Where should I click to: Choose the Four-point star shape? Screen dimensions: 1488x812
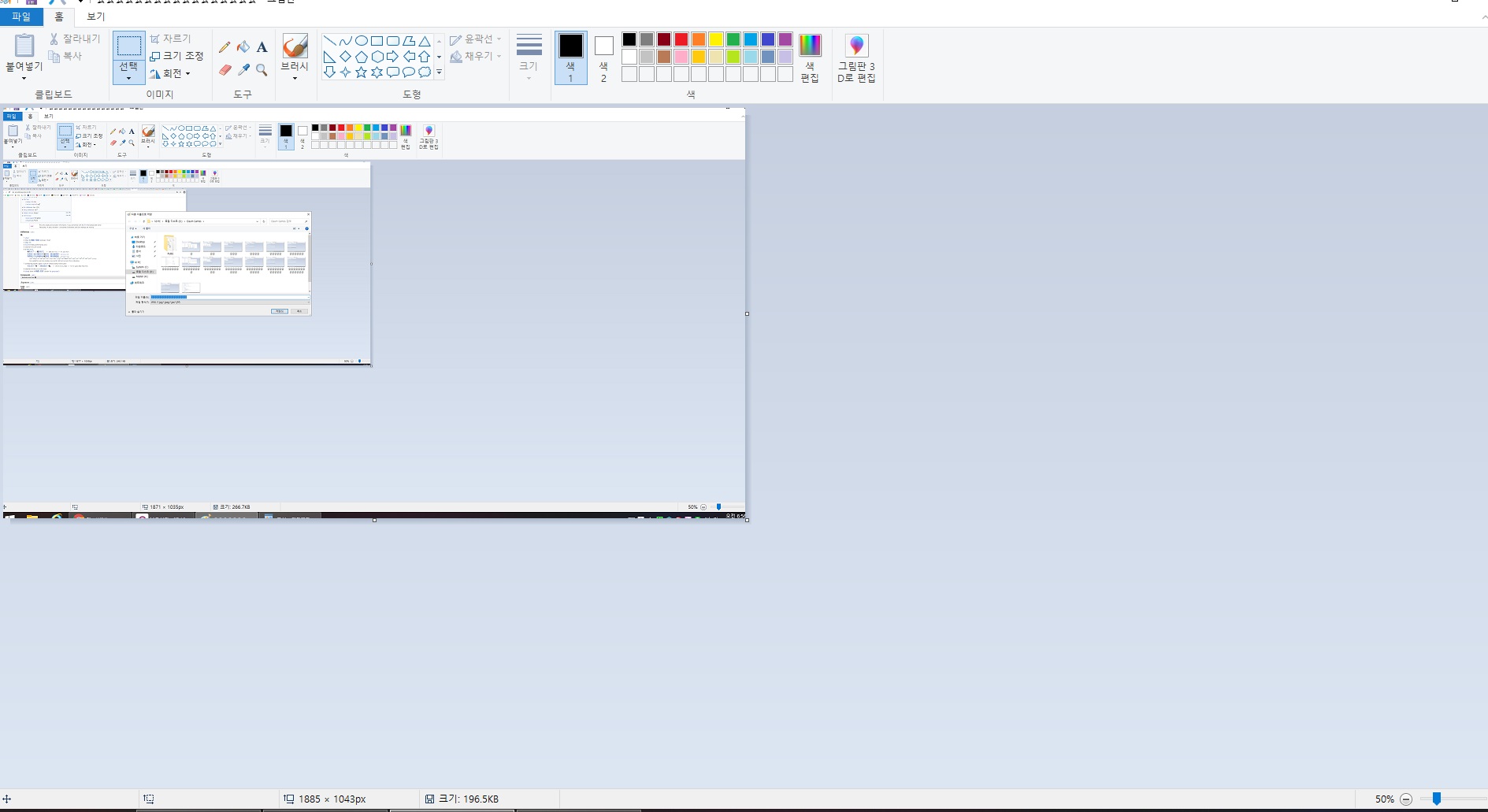pyautogui.click(x=345, y=72)
